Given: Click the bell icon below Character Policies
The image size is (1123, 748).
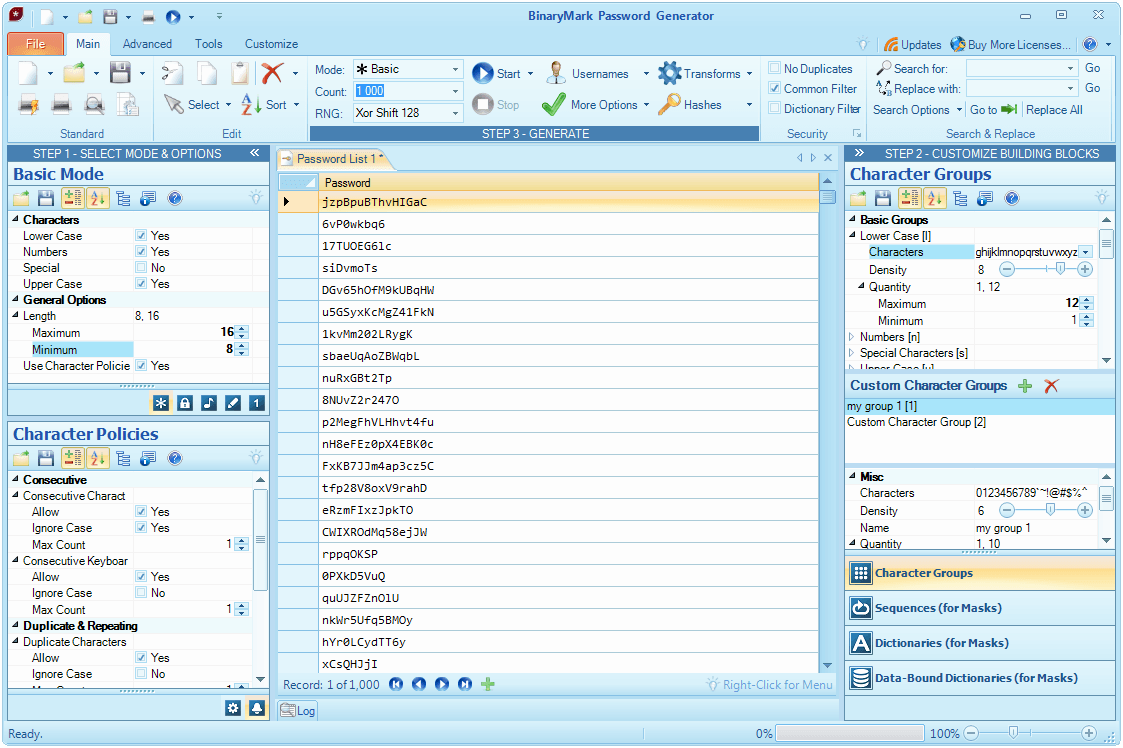Looking at the screenshot, I should [256, 708].
